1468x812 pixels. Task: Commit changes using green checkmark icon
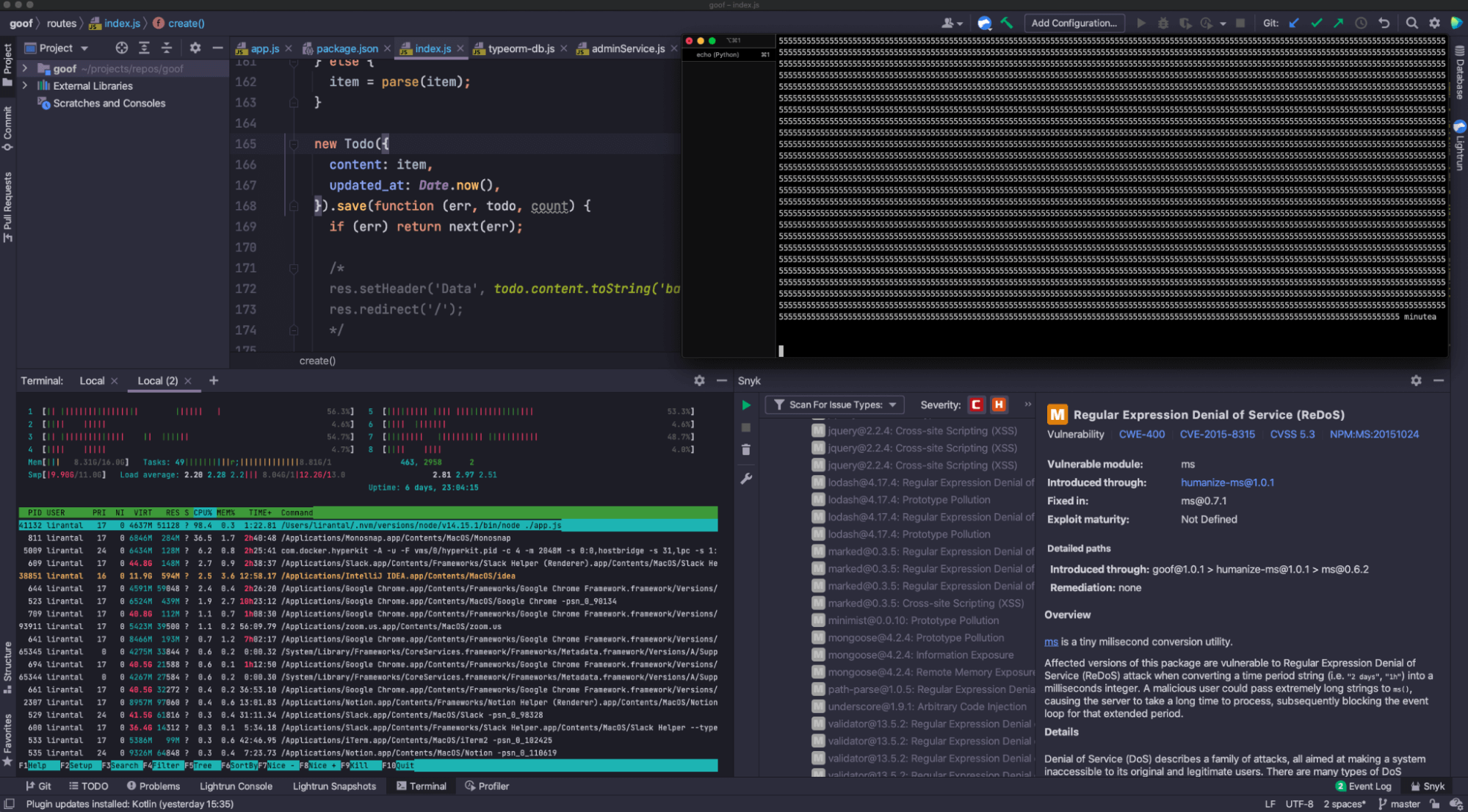1316,23
